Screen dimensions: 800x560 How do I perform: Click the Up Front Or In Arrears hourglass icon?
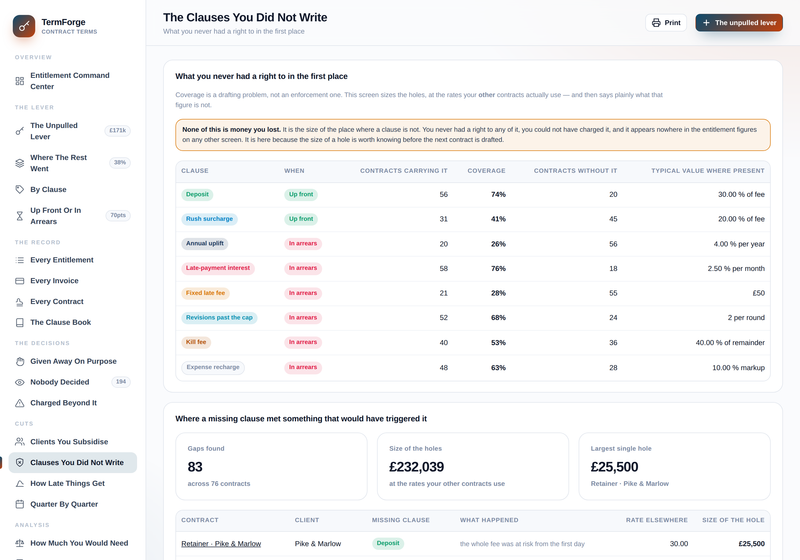pos(19,216)
